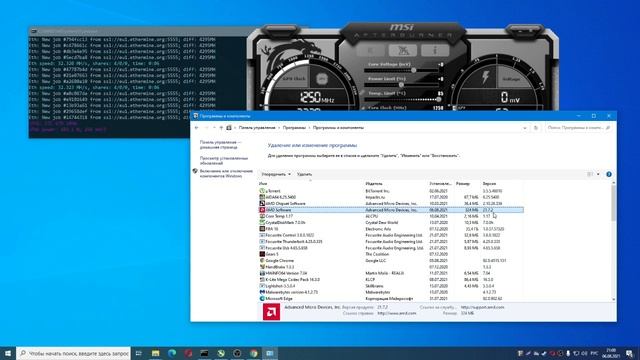Open the info button in MSI Afterburner
This screenshot has width=640, height=360.
(x=435, y=51)
